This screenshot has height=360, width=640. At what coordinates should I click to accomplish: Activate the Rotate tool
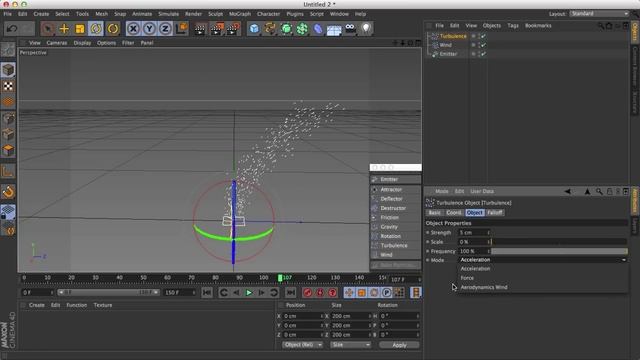point(96,29)
